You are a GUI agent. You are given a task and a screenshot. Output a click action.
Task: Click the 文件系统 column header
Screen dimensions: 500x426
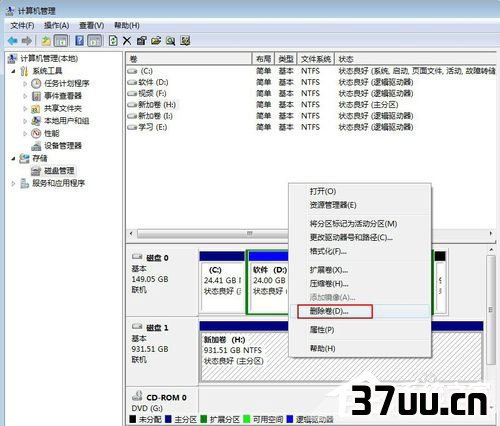coord(316,59)
